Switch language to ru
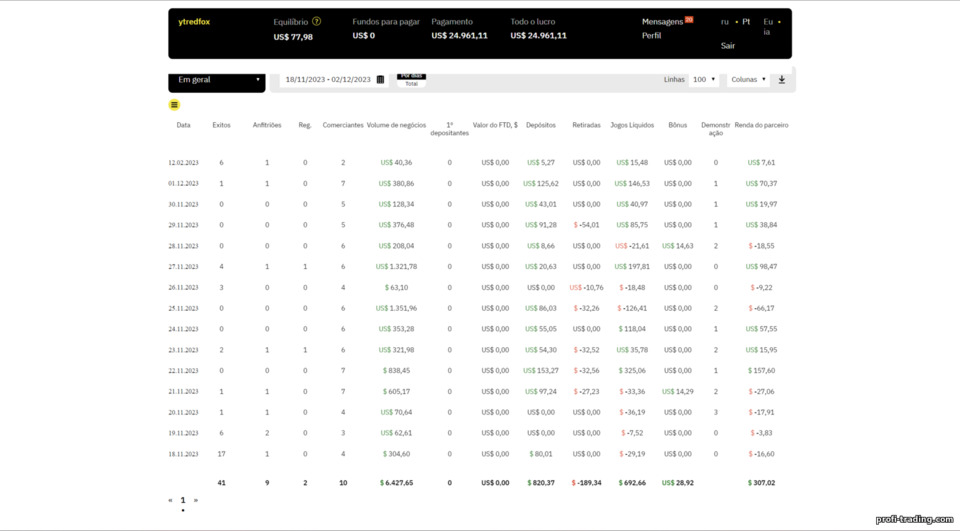The image size is (960, 531). tap(725, 21)
